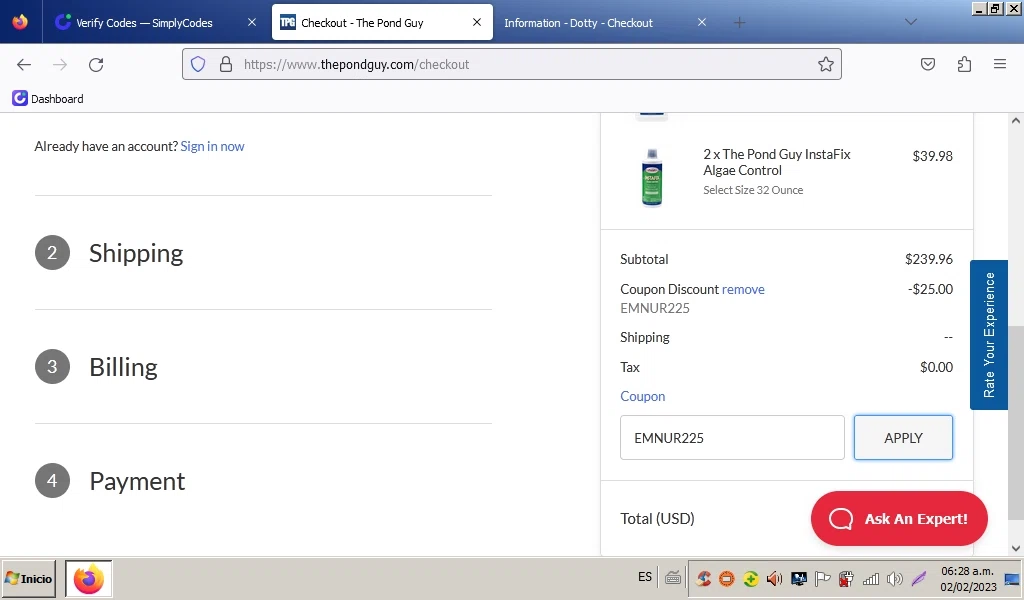Image resolution: width=1024 pixels, height=600 pixels.
Task: Click the step 3 circle number
Action: pos(52,366)
